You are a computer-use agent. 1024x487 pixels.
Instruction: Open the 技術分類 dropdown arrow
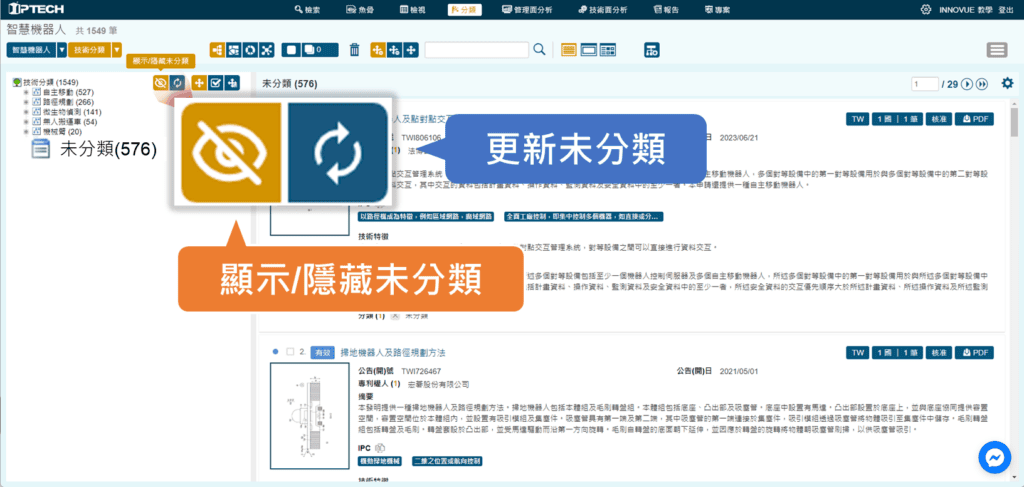[x=116, y=50]
